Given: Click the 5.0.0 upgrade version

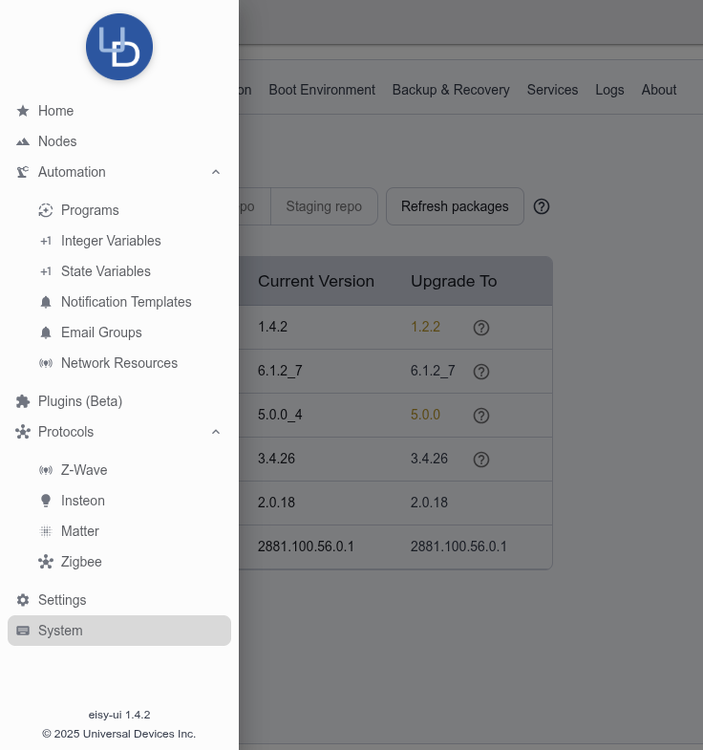Looking at the screenshot, I should (426, 415).
